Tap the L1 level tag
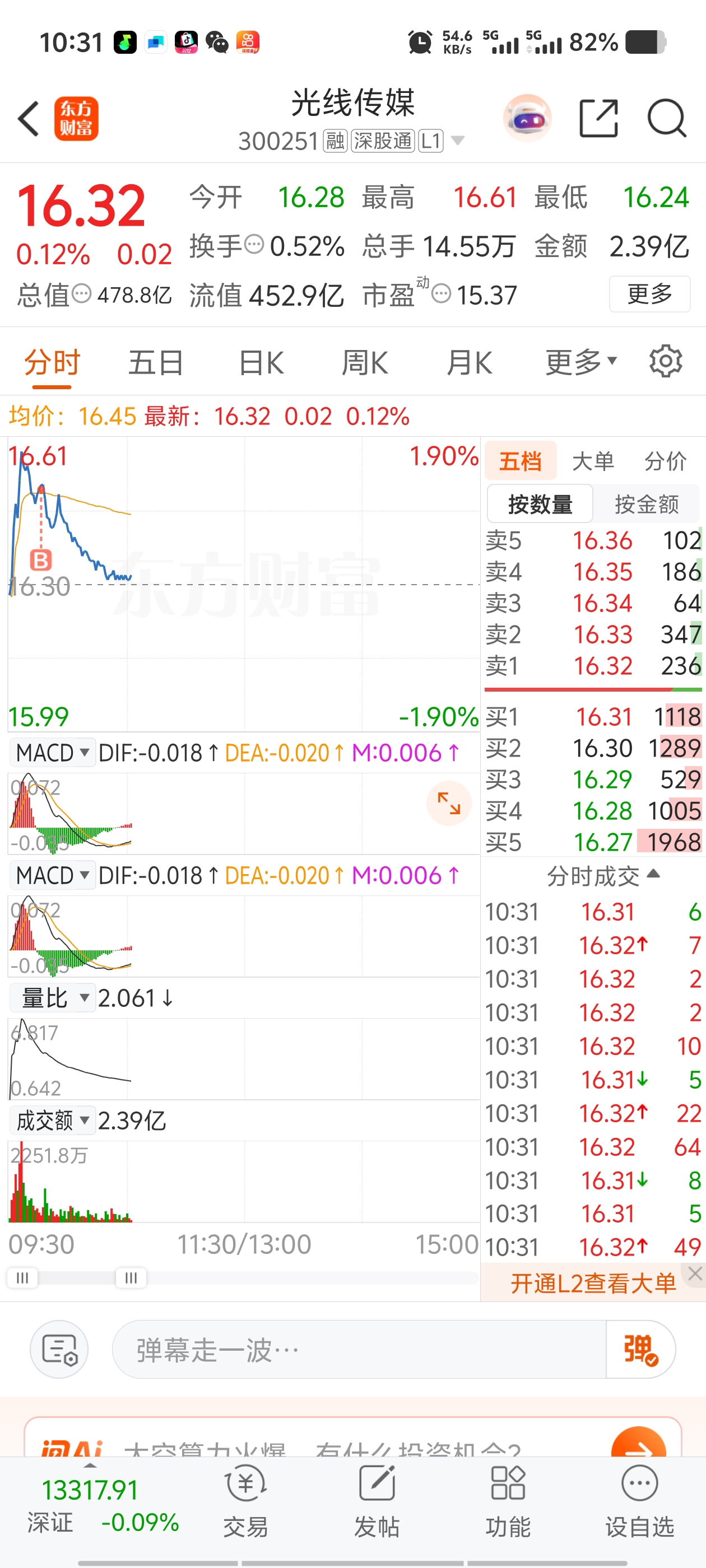 (x=431, y=141)
